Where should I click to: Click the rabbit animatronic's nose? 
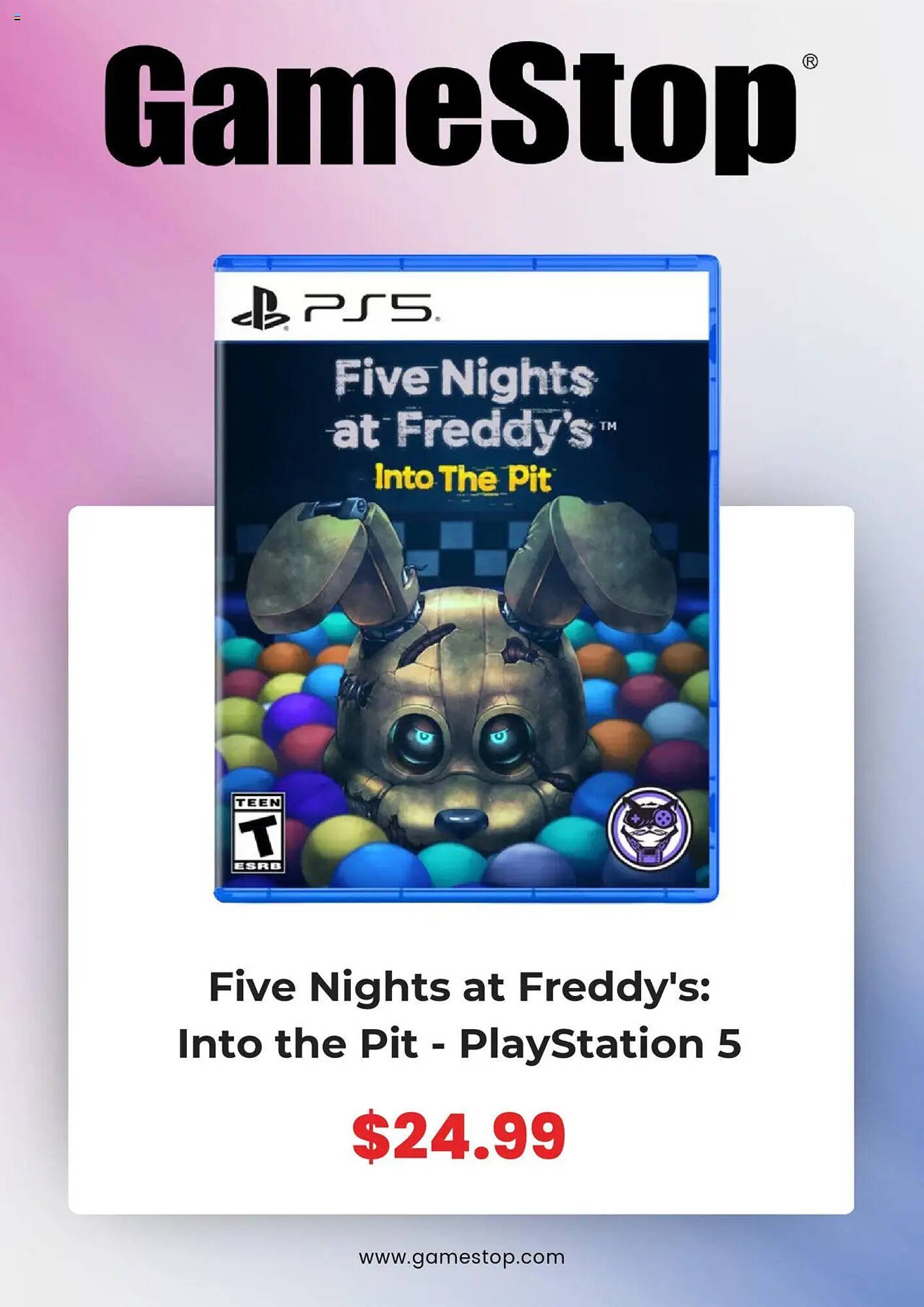pyautogui.click(x=461, y=821)
